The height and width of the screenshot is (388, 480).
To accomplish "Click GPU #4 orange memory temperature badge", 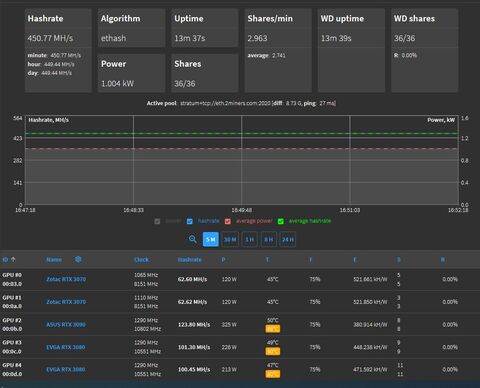I will (x=273, y=374).
